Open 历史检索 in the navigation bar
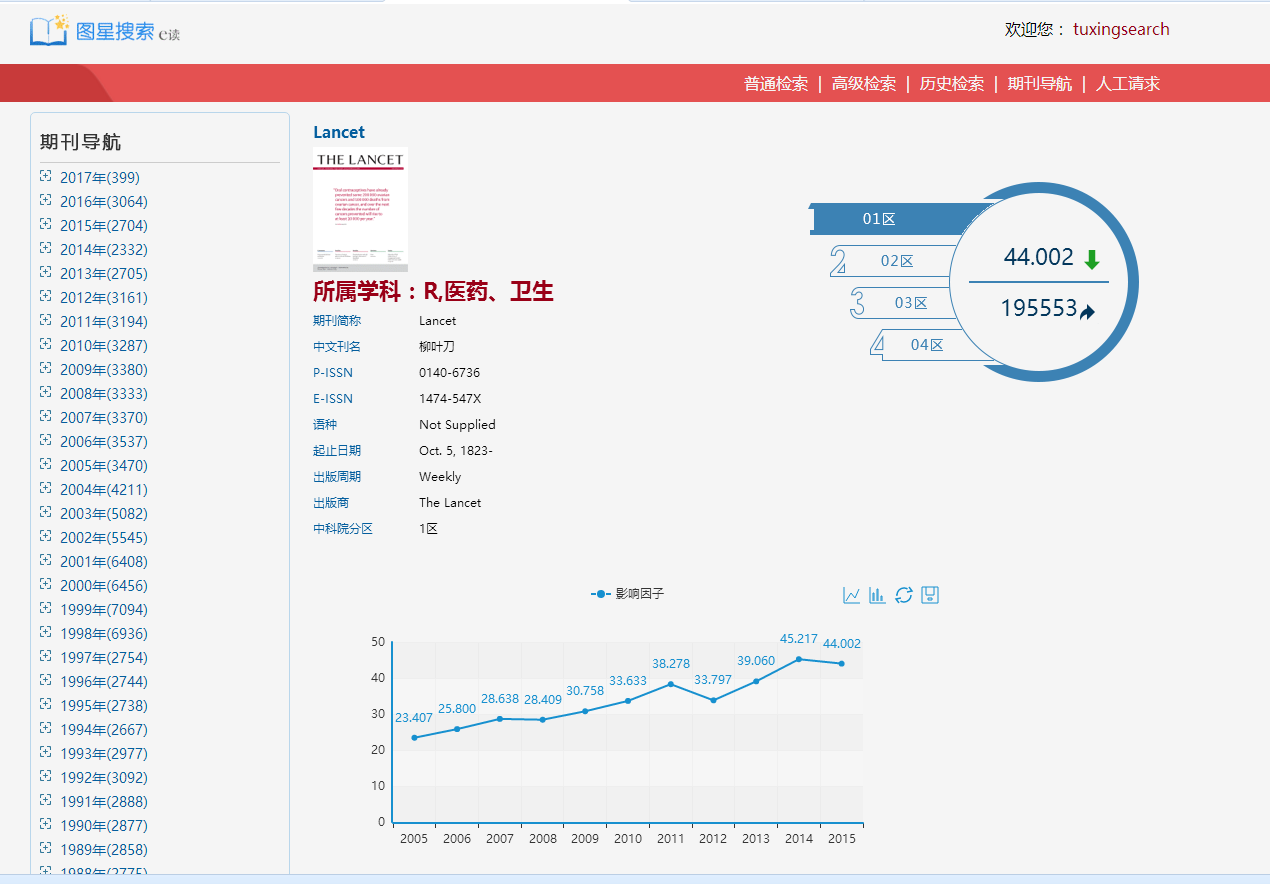1270x884 pixels. click(x=952, y=84)
